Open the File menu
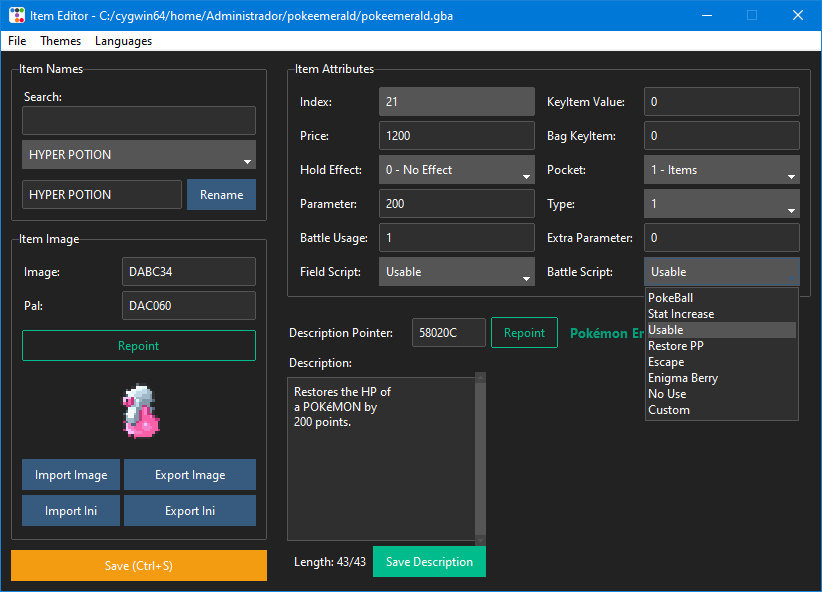 [x=17, y=41]
